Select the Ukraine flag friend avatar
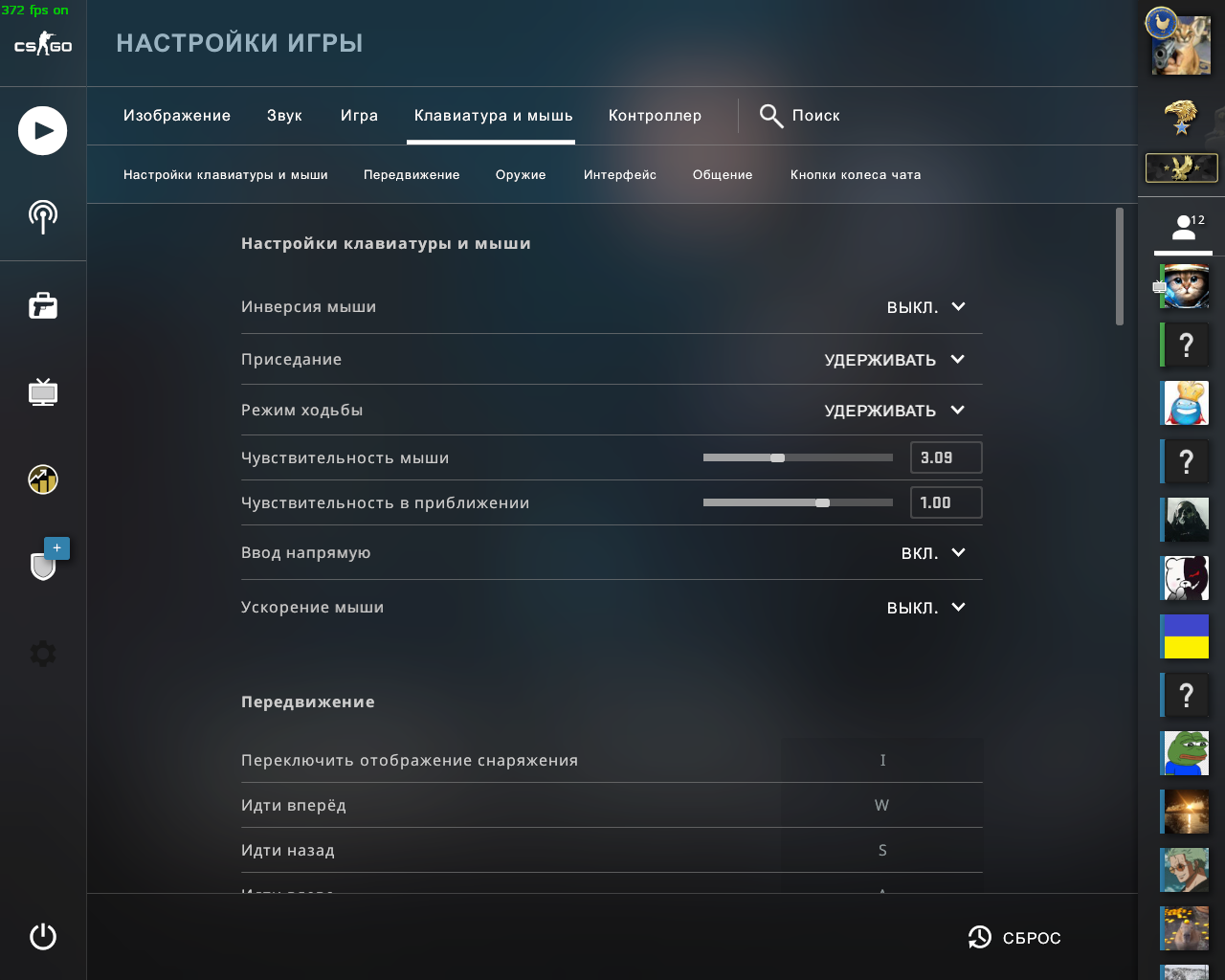Screen dimensions: 1225x980 pyautogui.click(x=1185, y=636)
